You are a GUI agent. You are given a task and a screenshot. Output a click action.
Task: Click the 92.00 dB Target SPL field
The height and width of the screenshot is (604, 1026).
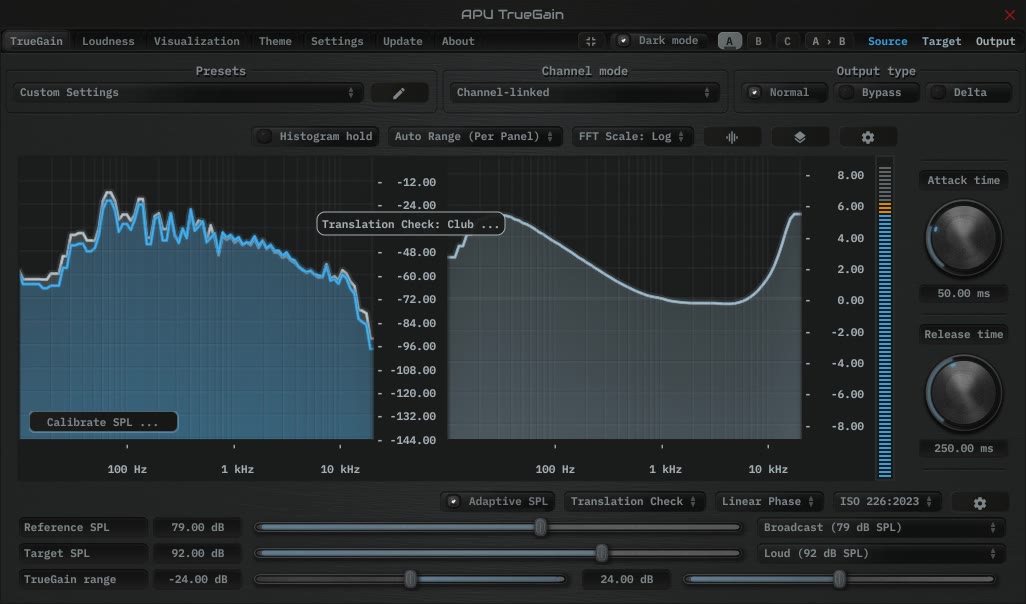pyautogui.click(x=197, y=554)
